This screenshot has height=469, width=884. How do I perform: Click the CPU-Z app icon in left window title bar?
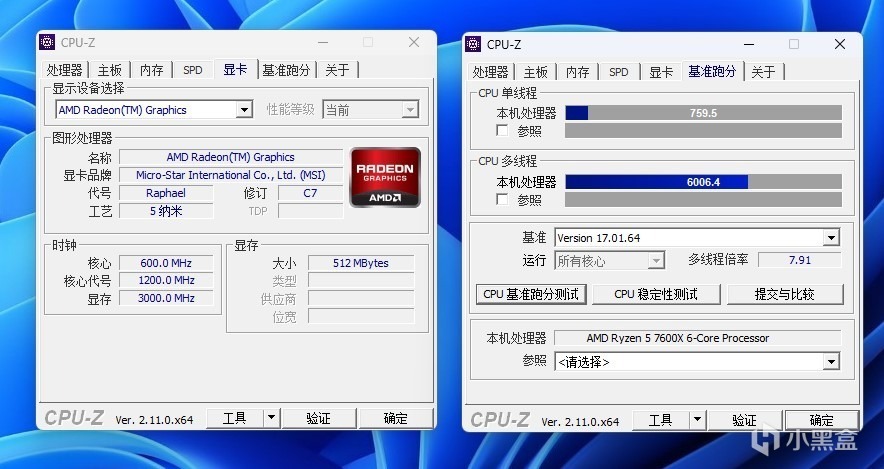coord(47,42)
